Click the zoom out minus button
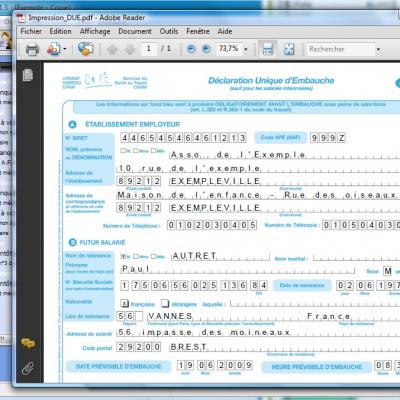Image resolution: width=400 pixels, height=400 pixels. (191, 49)
